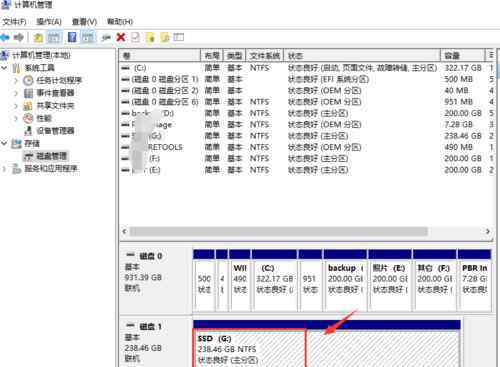The width and height of the screenshot is (500, 367).
Task: Expand the 服务和应用程序 node
Action: tap(4, 169)
